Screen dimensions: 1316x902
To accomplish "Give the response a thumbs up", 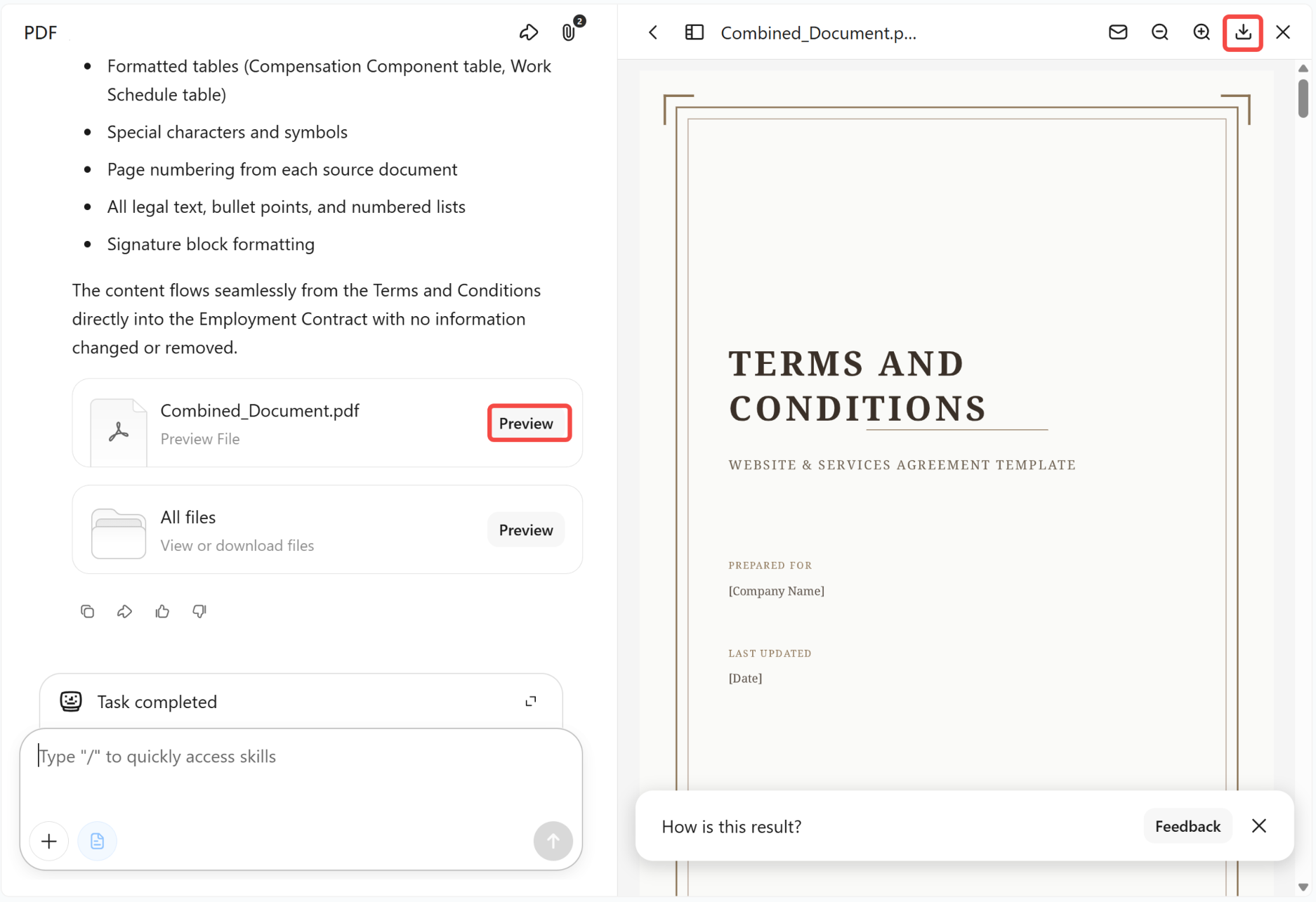I will point(162,611).
